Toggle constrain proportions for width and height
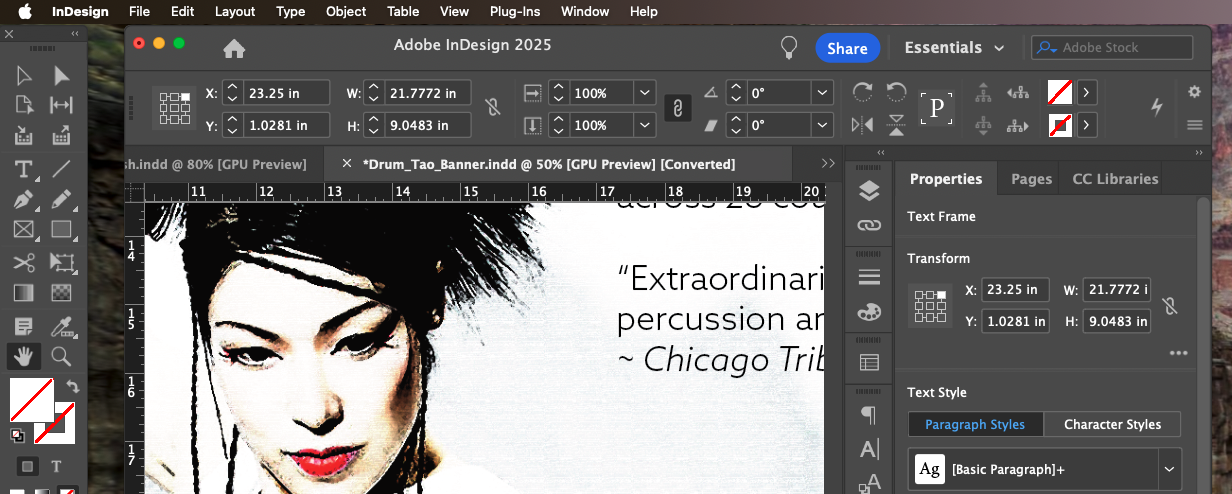Screen dimensions: 1232x494 coord(492,108)
